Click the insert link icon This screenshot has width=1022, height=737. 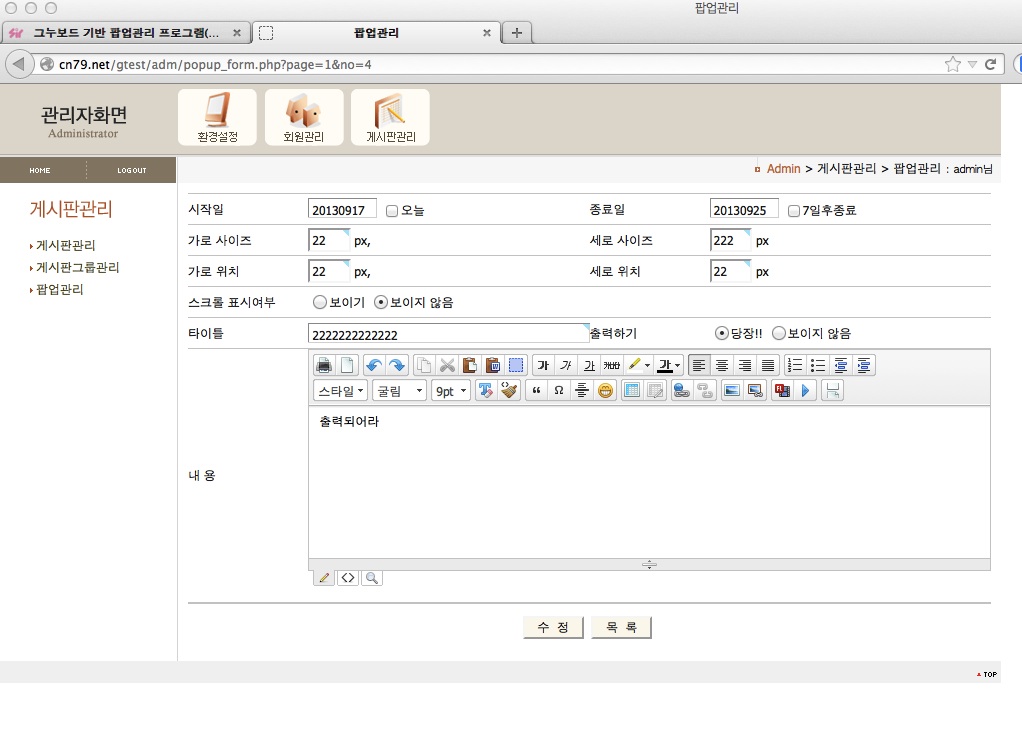682,391
